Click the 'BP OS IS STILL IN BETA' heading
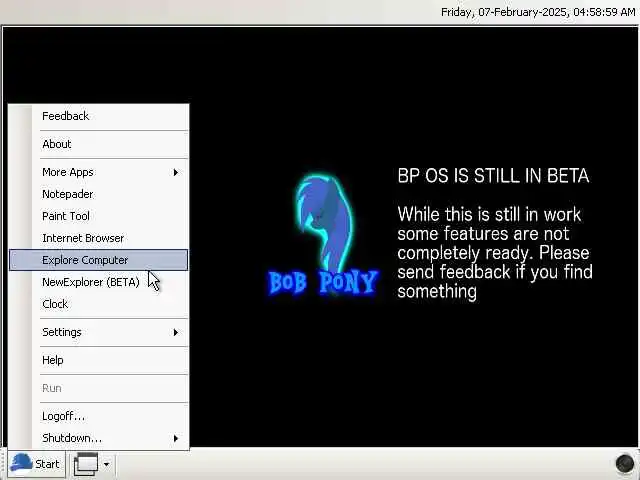 [493, 176]
